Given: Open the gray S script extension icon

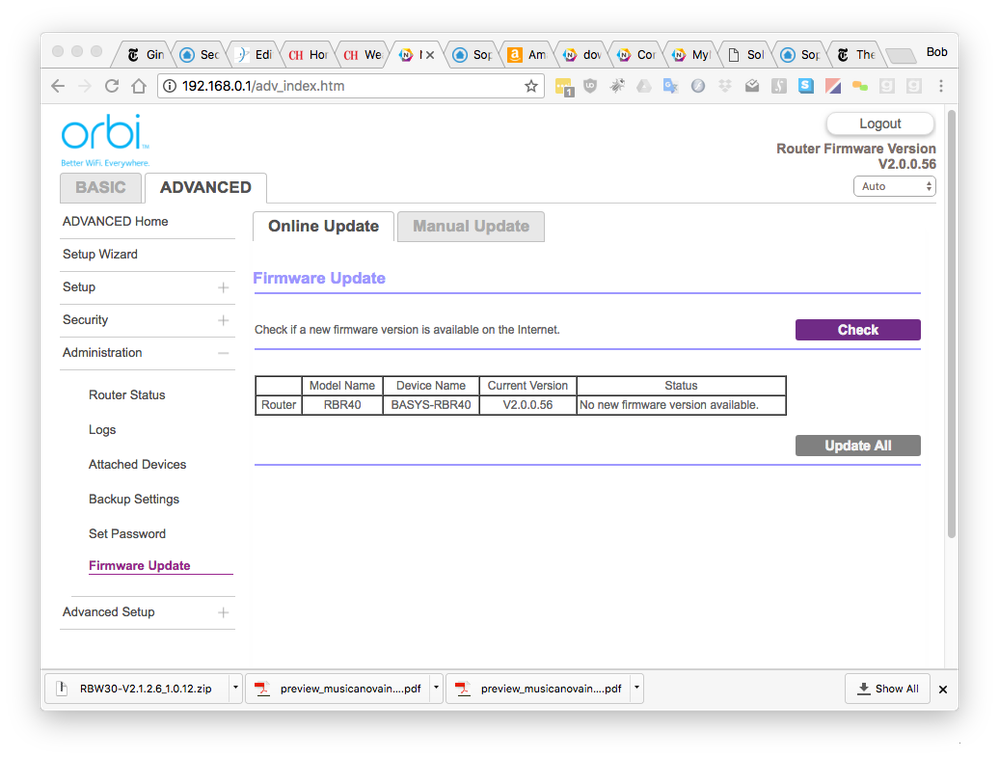Looking at the screenshot, I should [779, 85].
